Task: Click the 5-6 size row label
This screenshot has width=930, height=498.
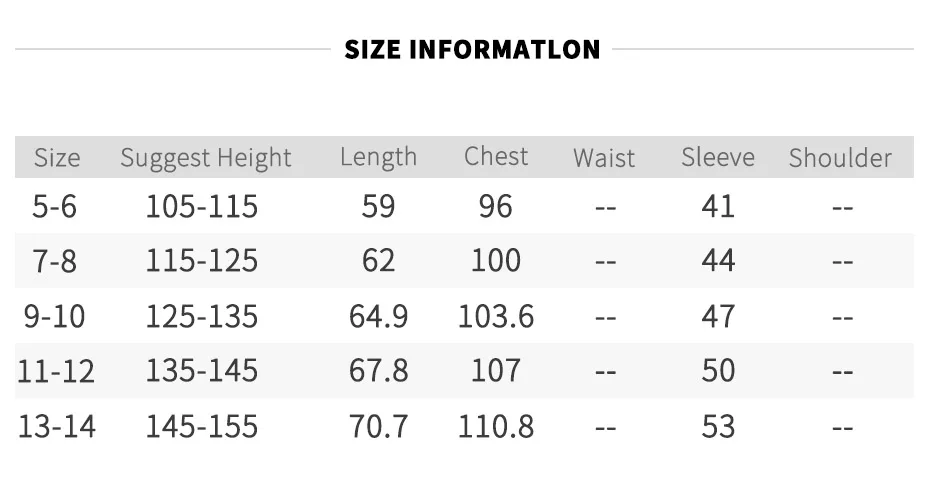Action: [55, 206]
